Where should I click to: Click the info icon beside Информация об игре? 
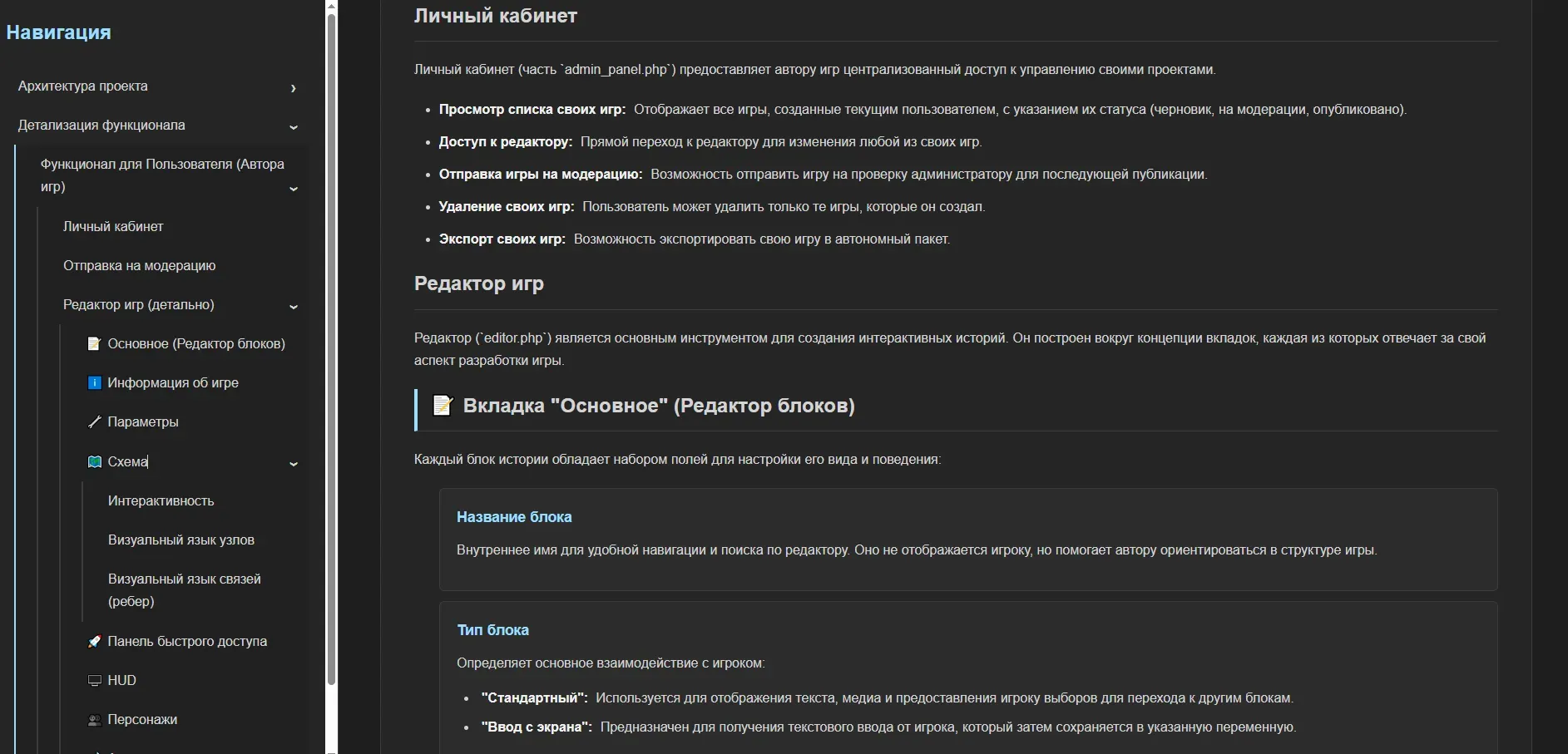(x=94, y=382)
